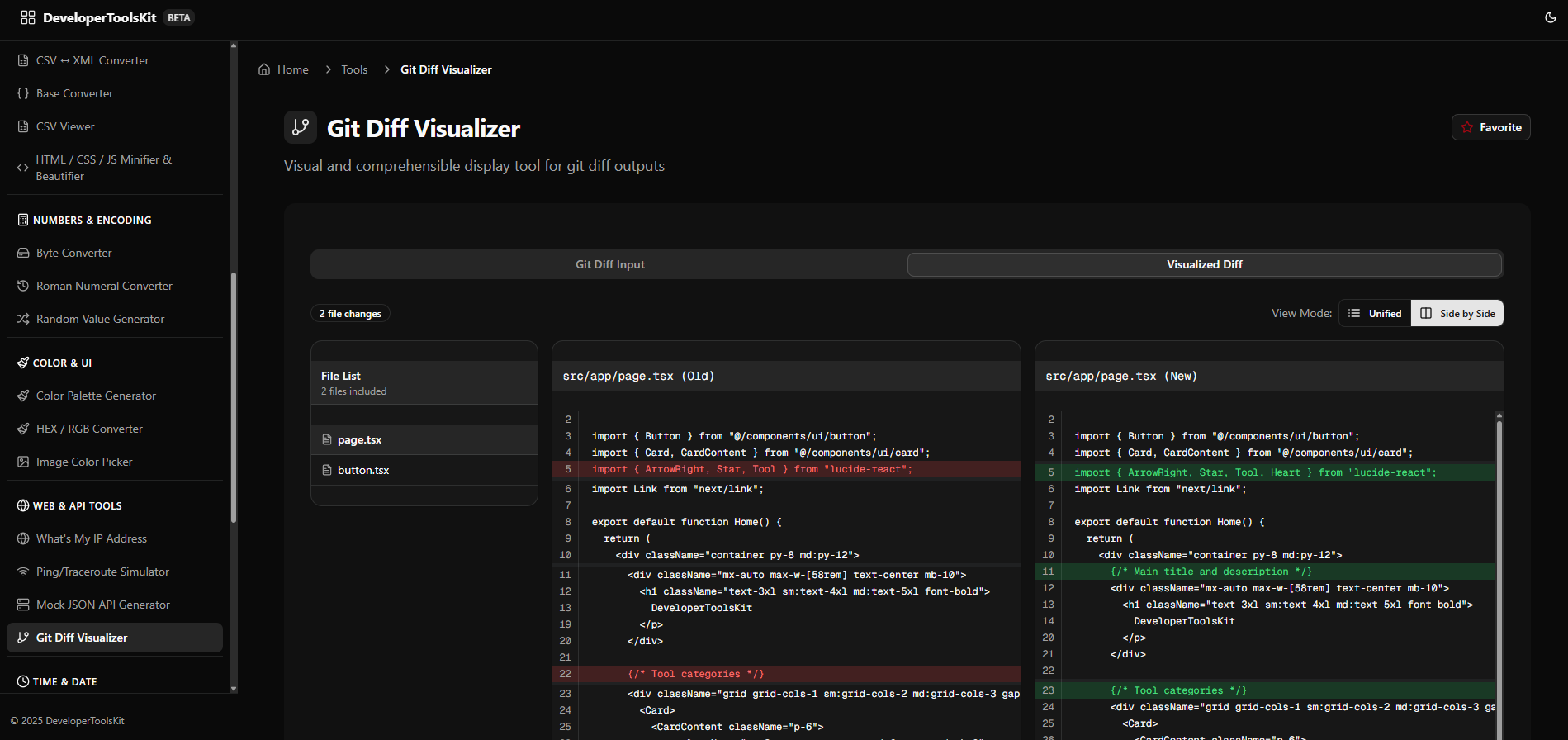The width and height of the screenshot is (1568, 740).
Task: Click the Ping/Traceroute Simulator wifi icon
Action: tap(23, 572)
